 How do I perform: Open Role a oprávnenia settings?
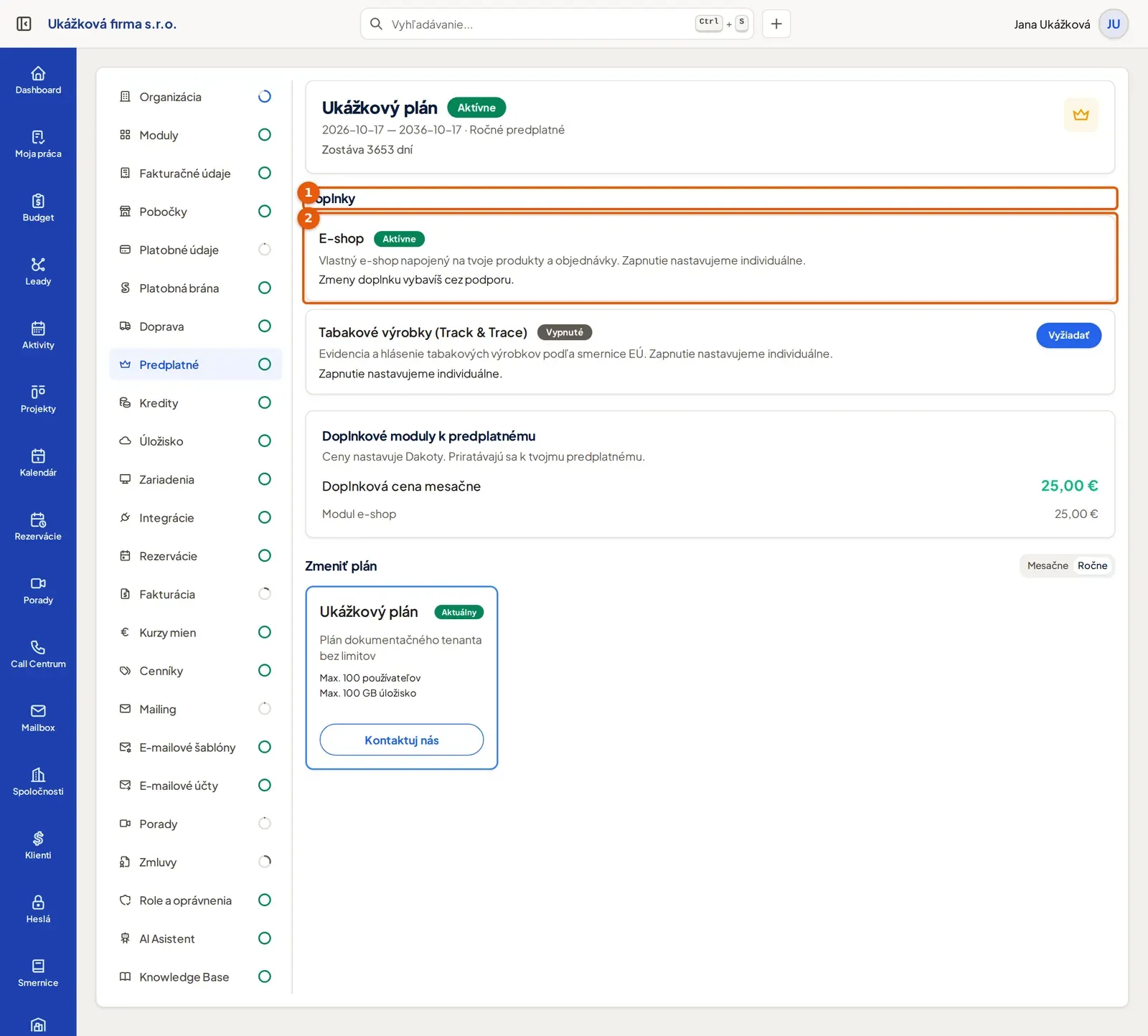195,900
